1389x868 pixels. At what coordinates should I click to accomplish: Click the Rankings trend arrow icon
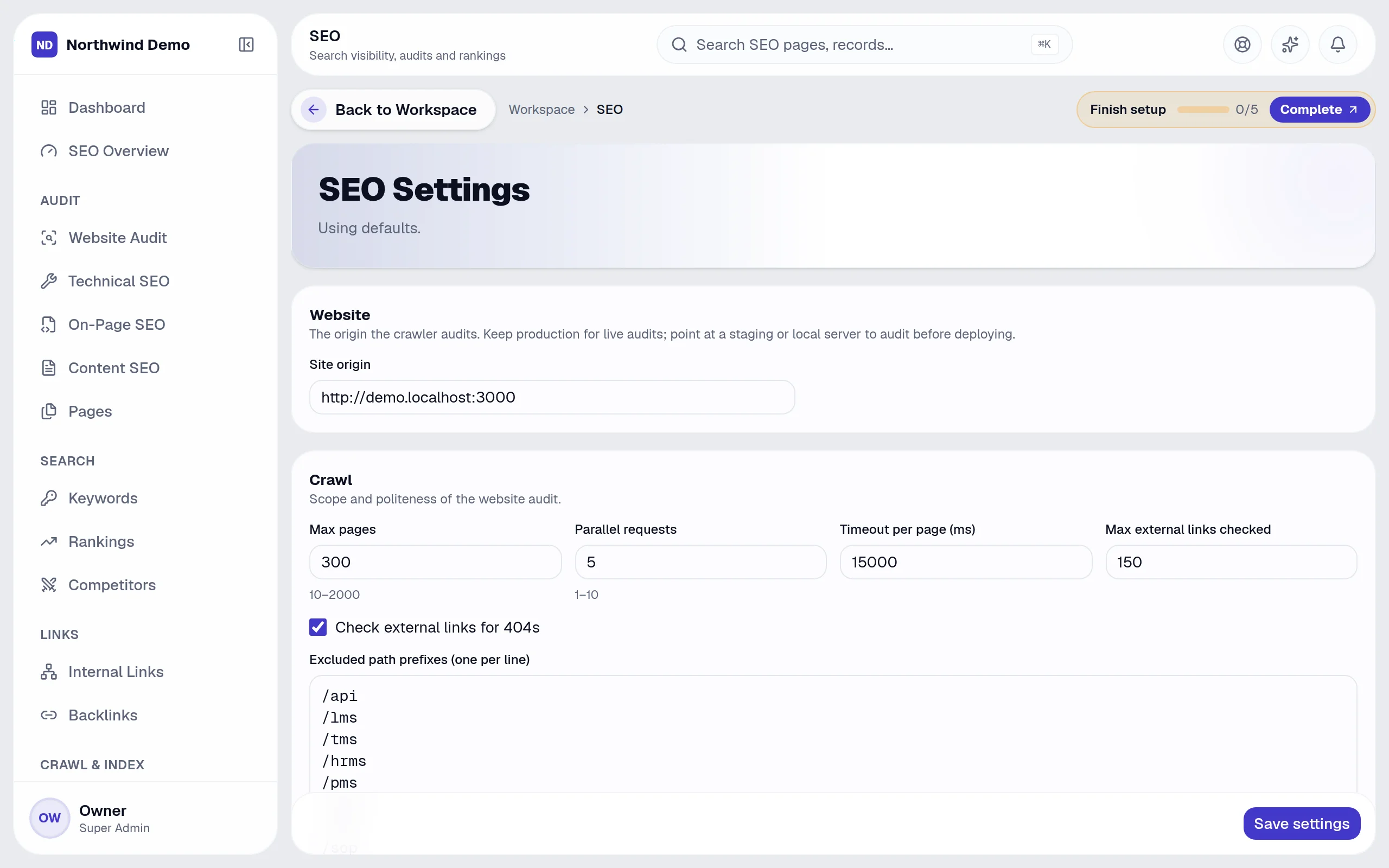point(49,541)
